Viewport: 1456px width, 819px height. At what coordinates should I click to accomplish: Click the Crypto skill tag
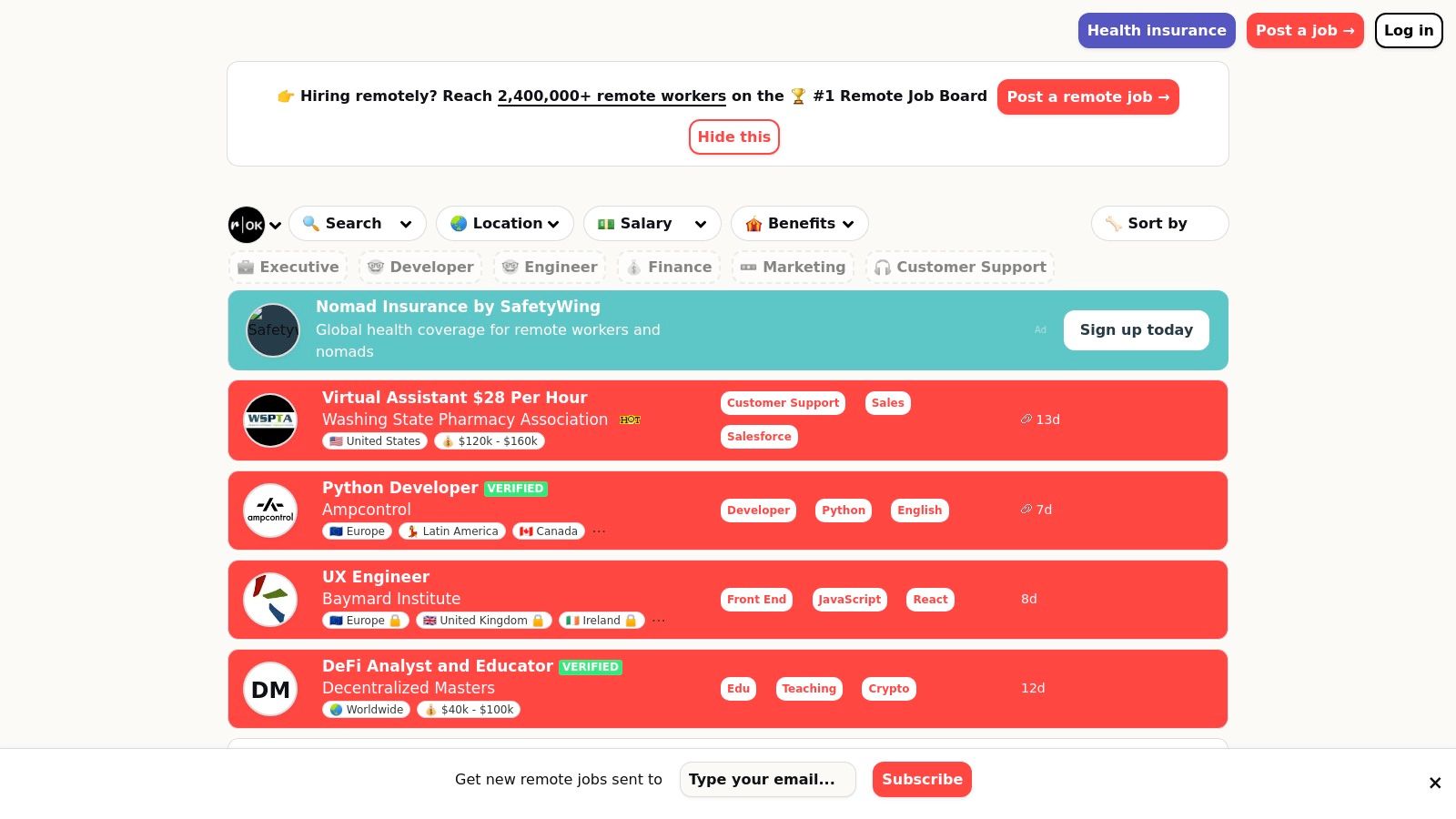coord(889,689)
